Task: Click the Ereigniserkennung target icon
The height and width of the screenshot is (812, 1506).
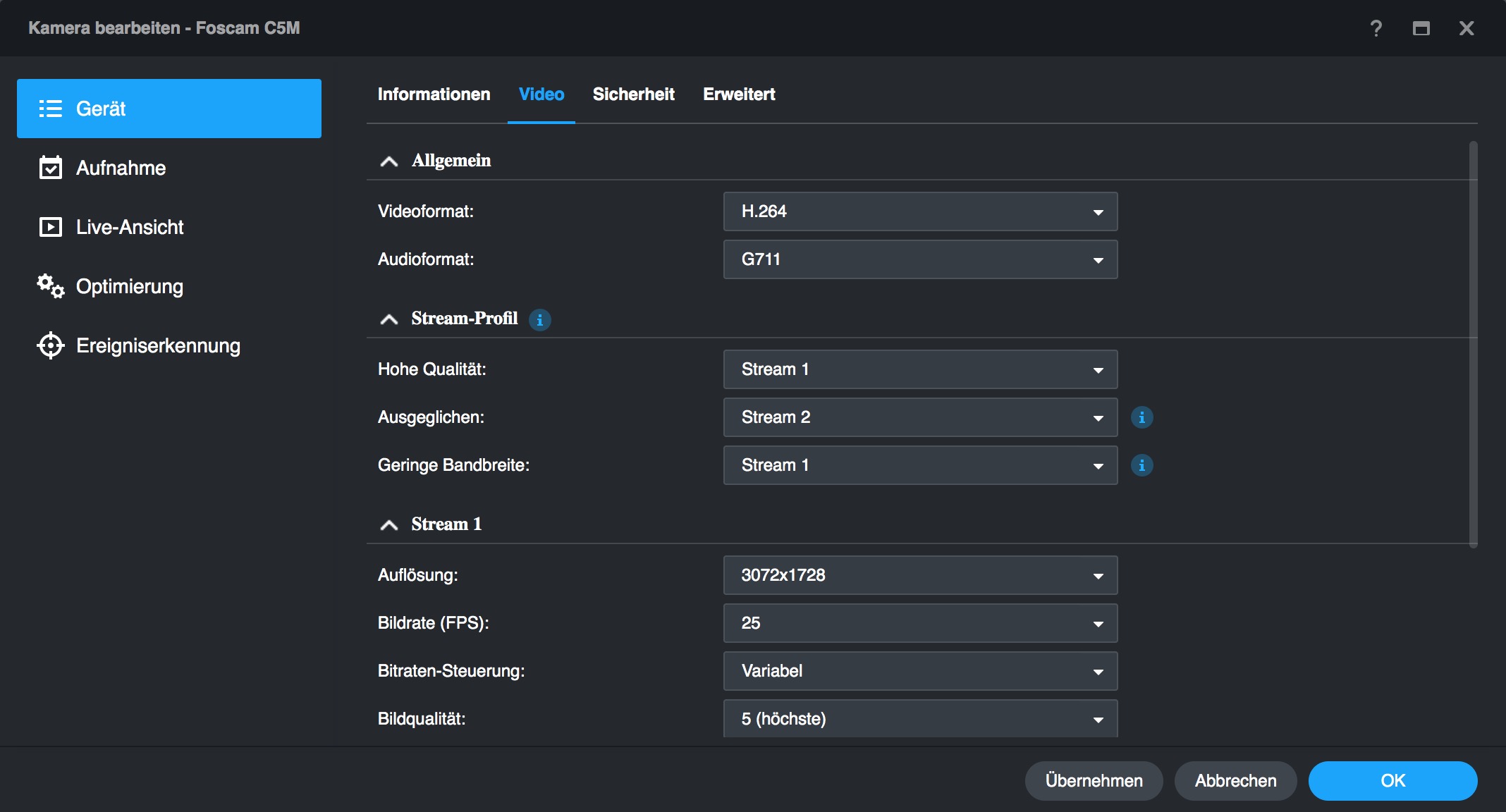Action: click(51, 345)
